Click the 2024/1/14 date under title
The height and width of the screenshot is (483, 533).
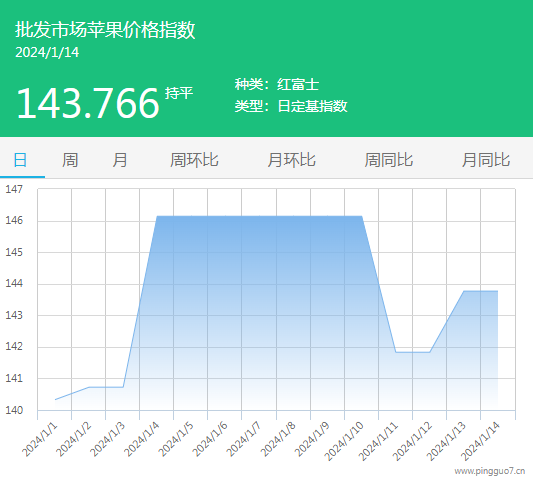[47, 52]
